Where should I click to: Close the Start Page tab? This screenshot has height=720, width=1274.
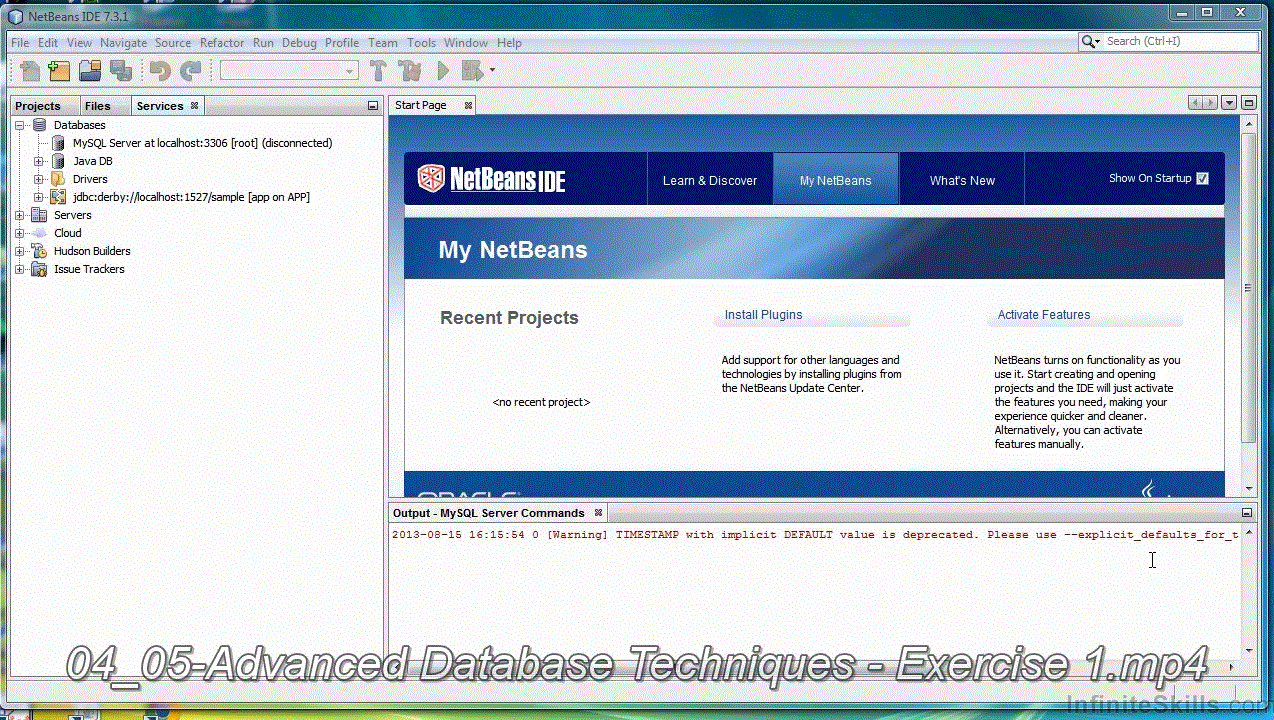(x=468, y=105)
